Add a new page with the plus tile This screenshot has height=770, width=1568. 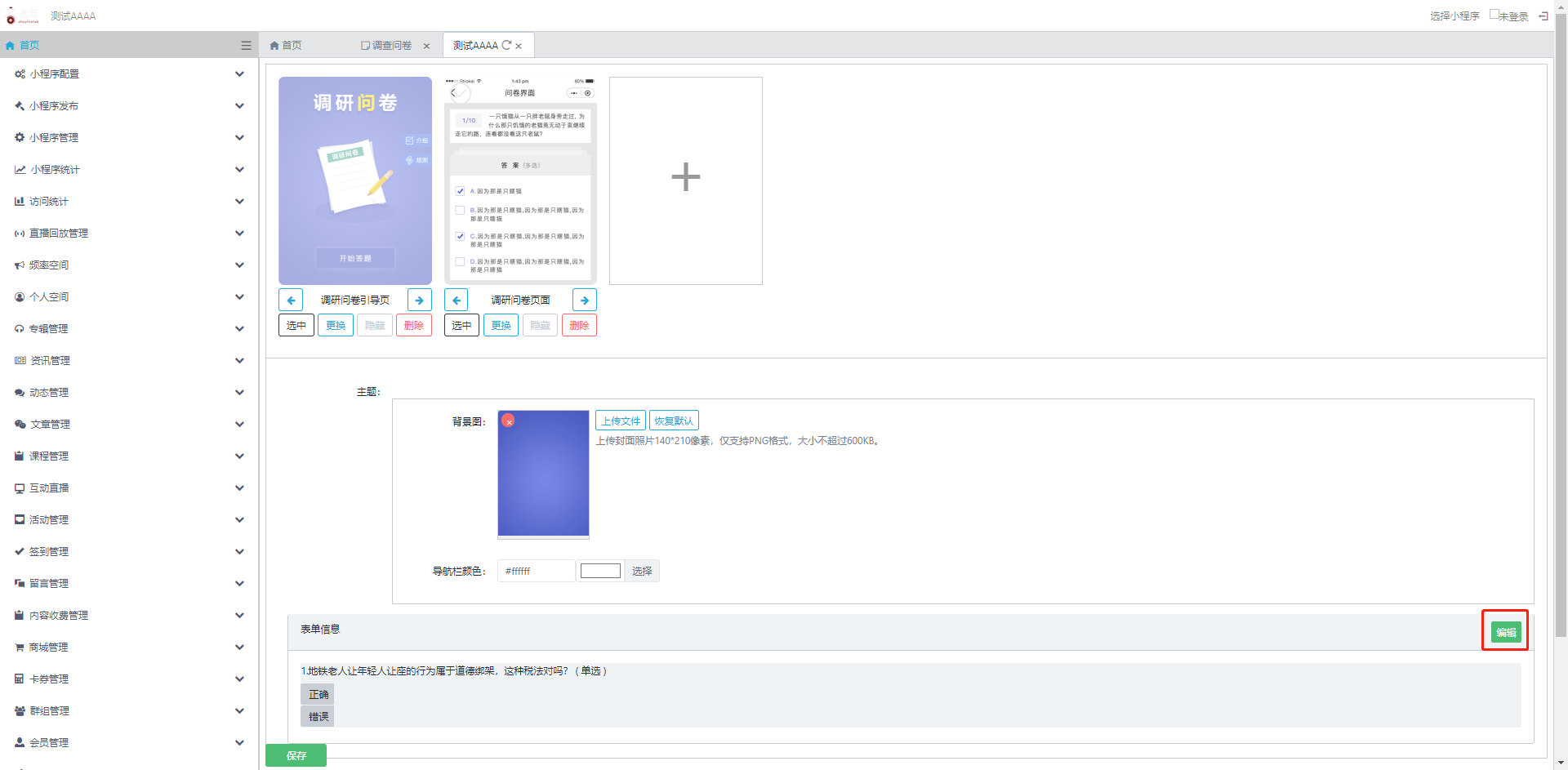(x=685, y=180)
